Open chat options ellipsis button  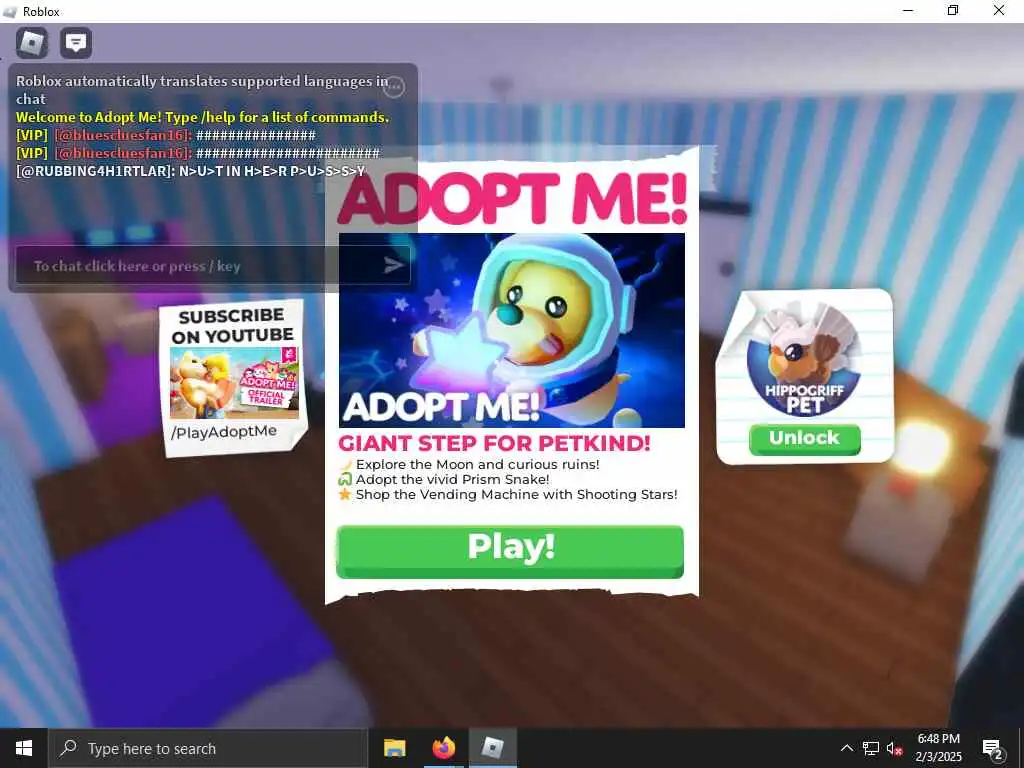point(394,87)
